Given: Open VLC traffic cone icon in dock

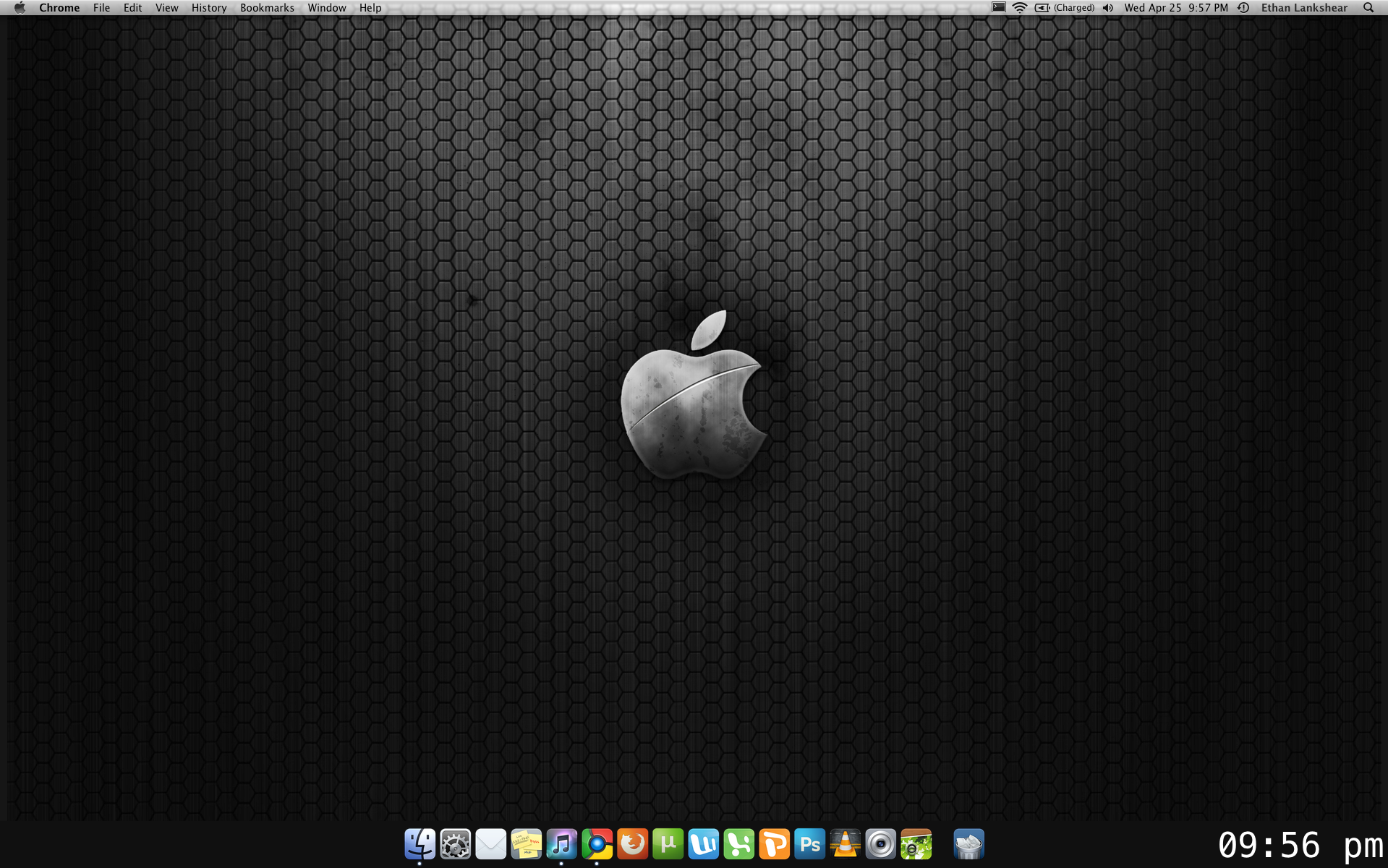Looking at the screenshot, I should [x=845, y=844].
